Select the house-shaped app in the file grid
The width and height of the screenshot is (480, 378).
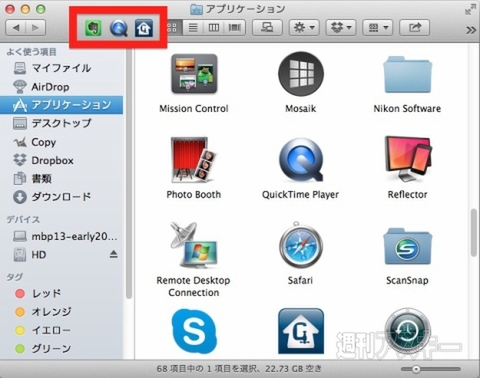pos(301,331)
